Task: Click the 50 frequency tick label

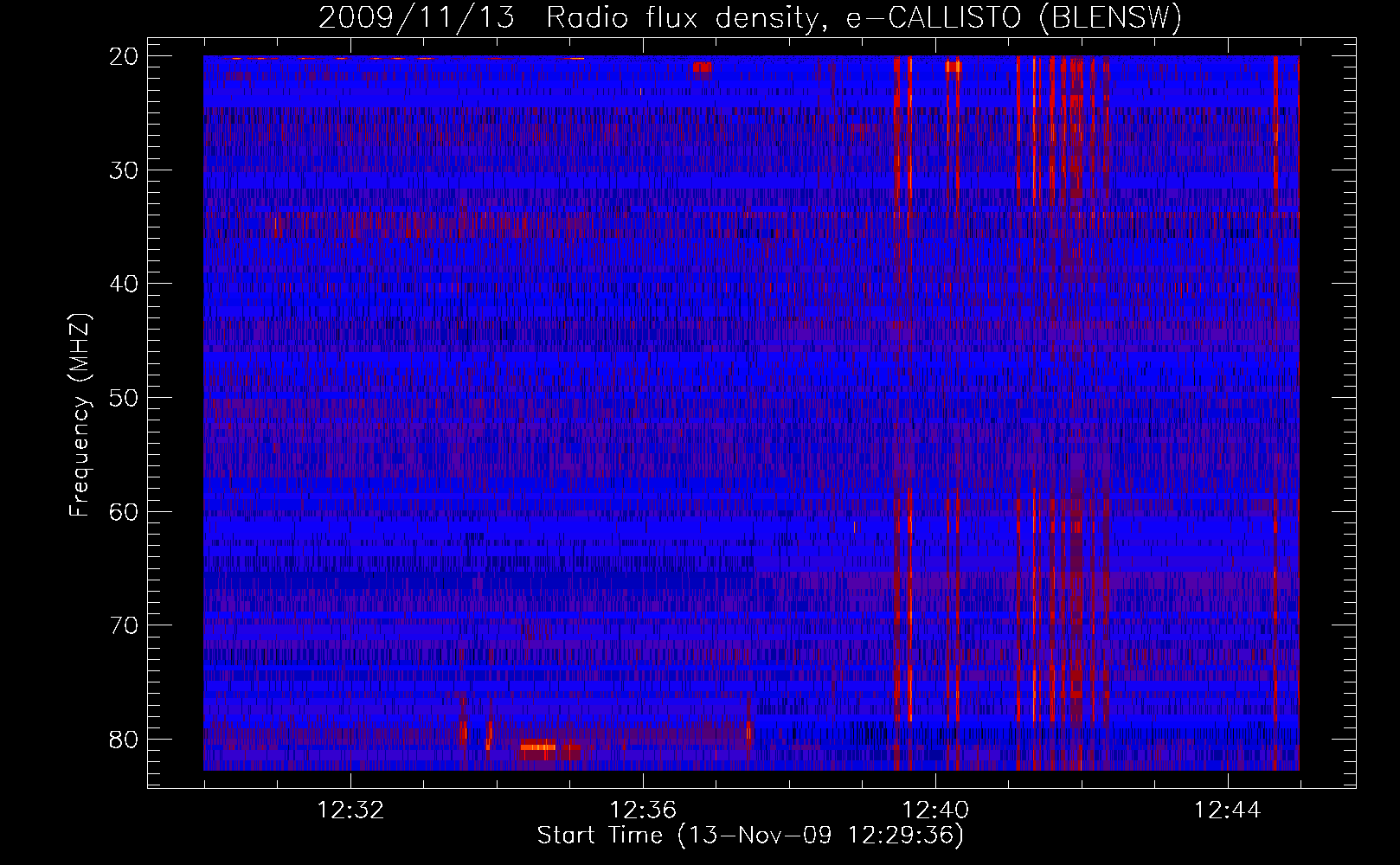Action: coord(125,398)
